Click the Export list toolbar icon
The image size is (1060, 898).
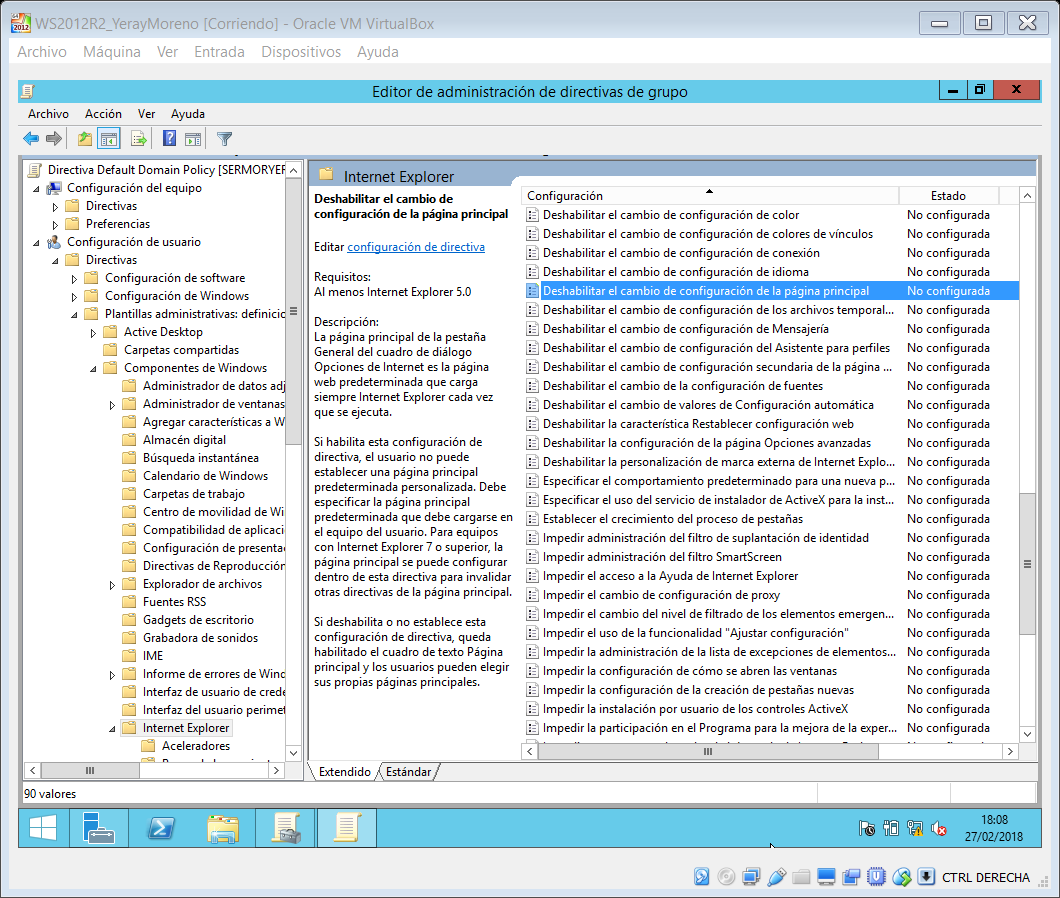[139, 139]
